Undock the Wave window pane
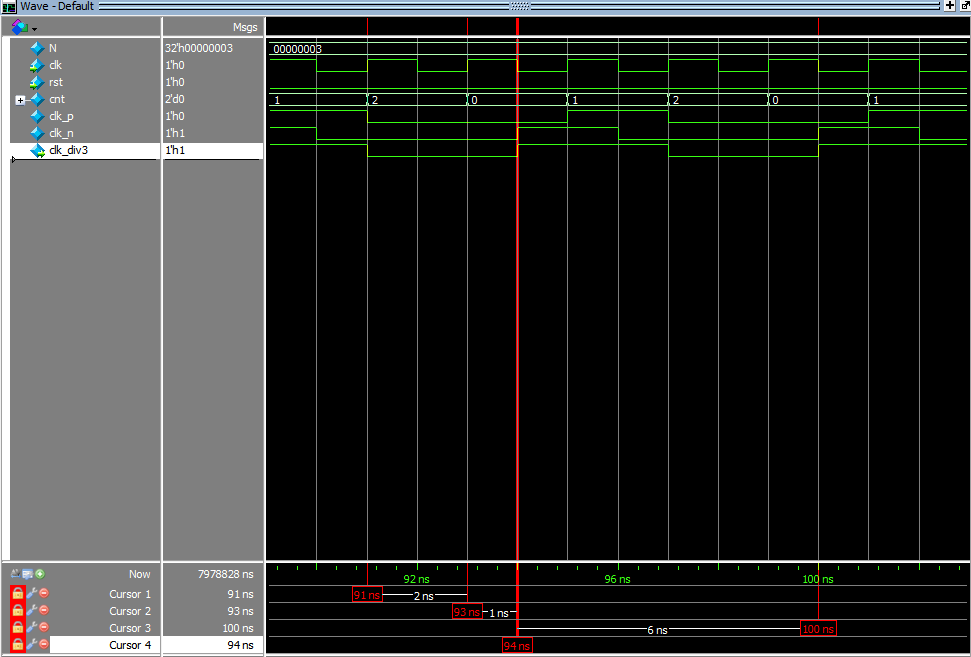Image resolution: width=971 pixels, height=657 pixels. [x=964, y=6]
